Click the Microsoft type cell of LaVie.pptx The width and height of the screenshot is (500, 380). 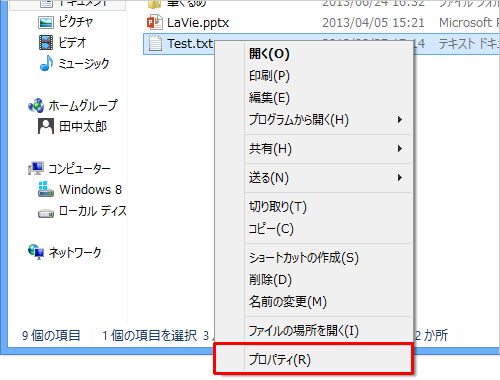[469, 23]
